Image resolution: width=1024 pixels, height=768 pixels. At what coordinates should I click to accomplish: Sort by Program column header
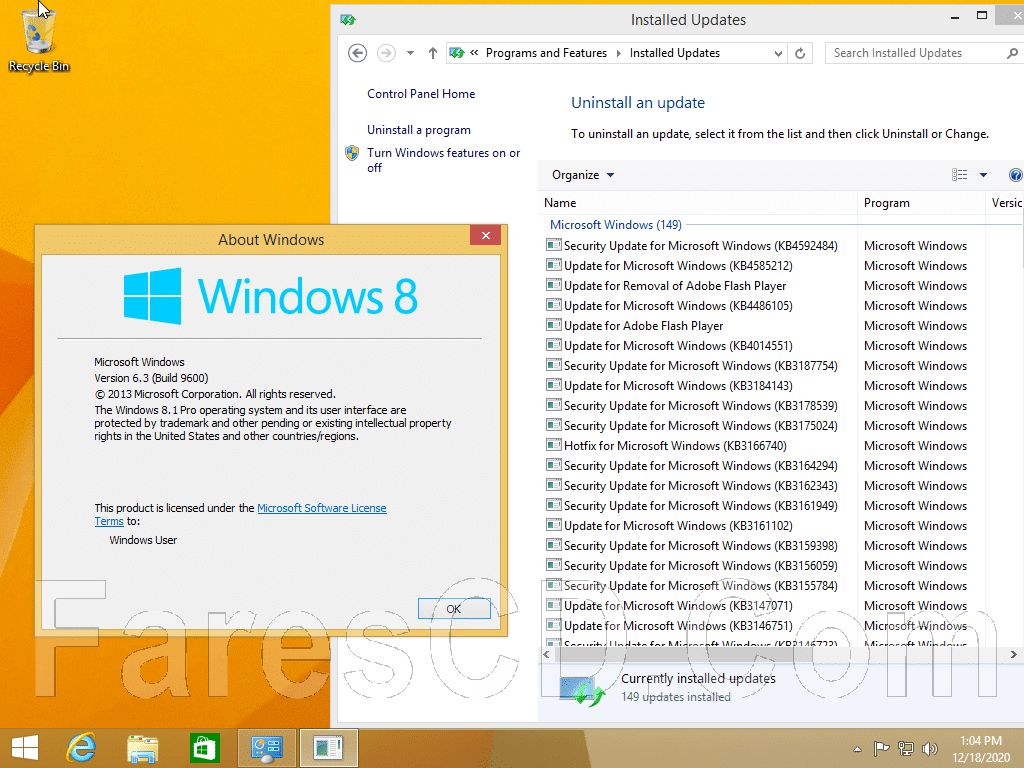coord(920,203)
